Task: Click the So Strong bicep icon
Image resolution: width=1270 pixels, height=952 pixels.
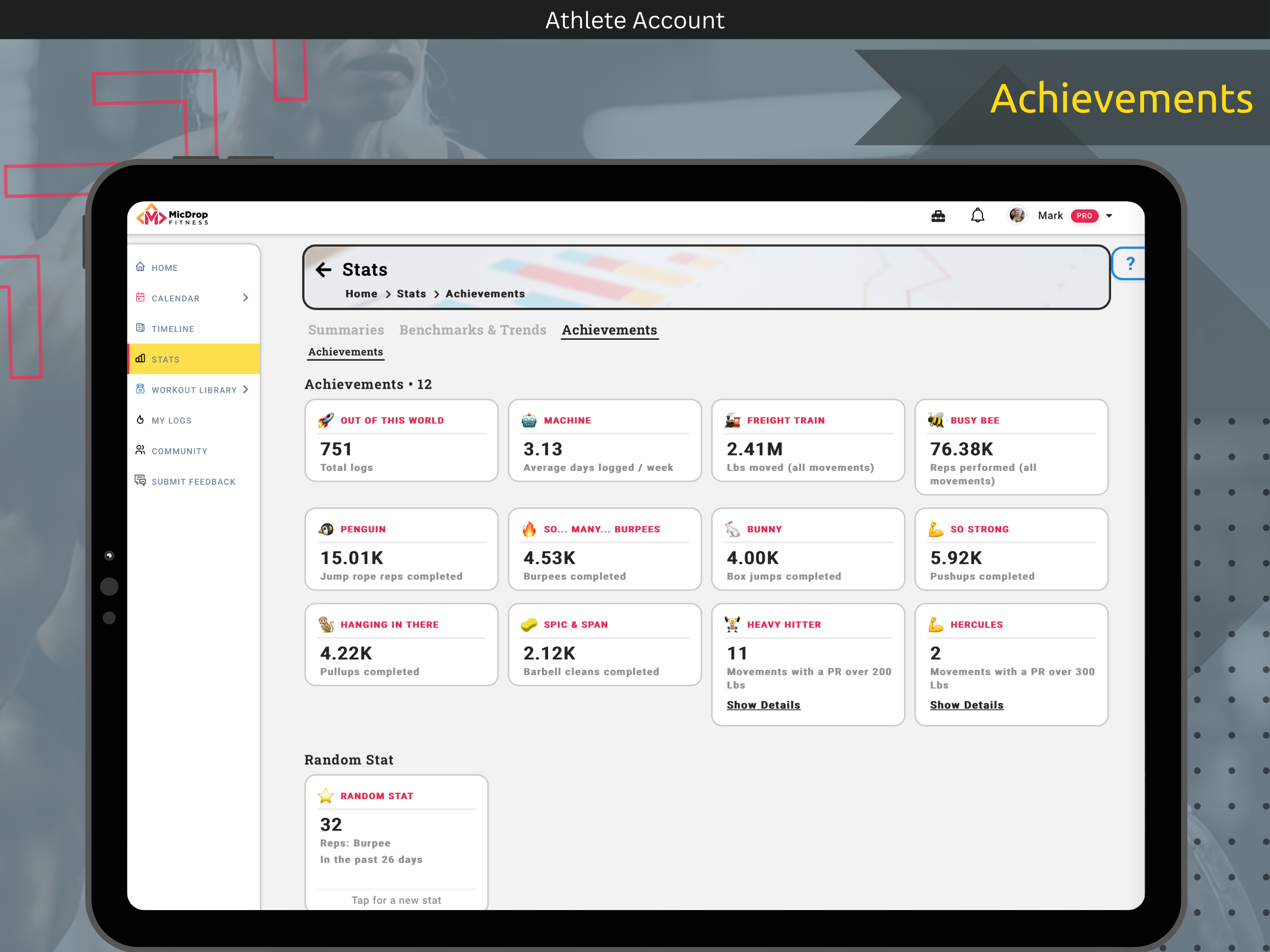Action: pos(935,529)
